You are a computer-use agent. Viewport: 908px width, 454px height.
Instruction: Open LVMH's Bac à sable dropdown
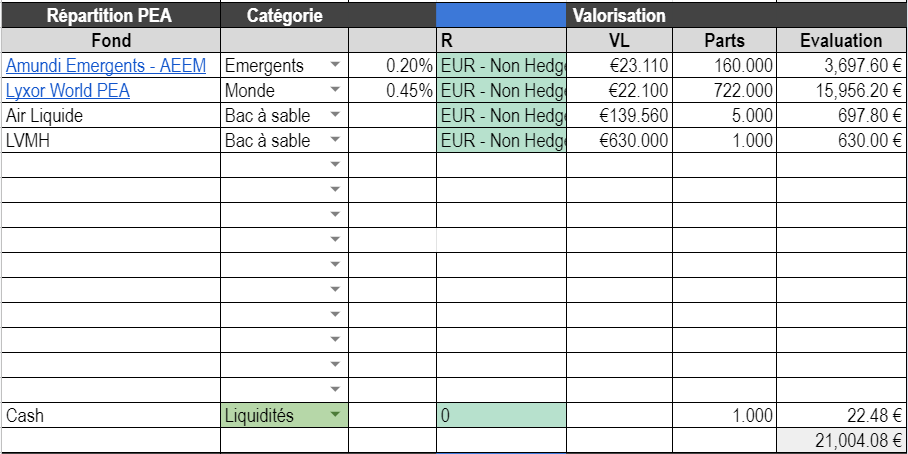click(x=335, y=141)
